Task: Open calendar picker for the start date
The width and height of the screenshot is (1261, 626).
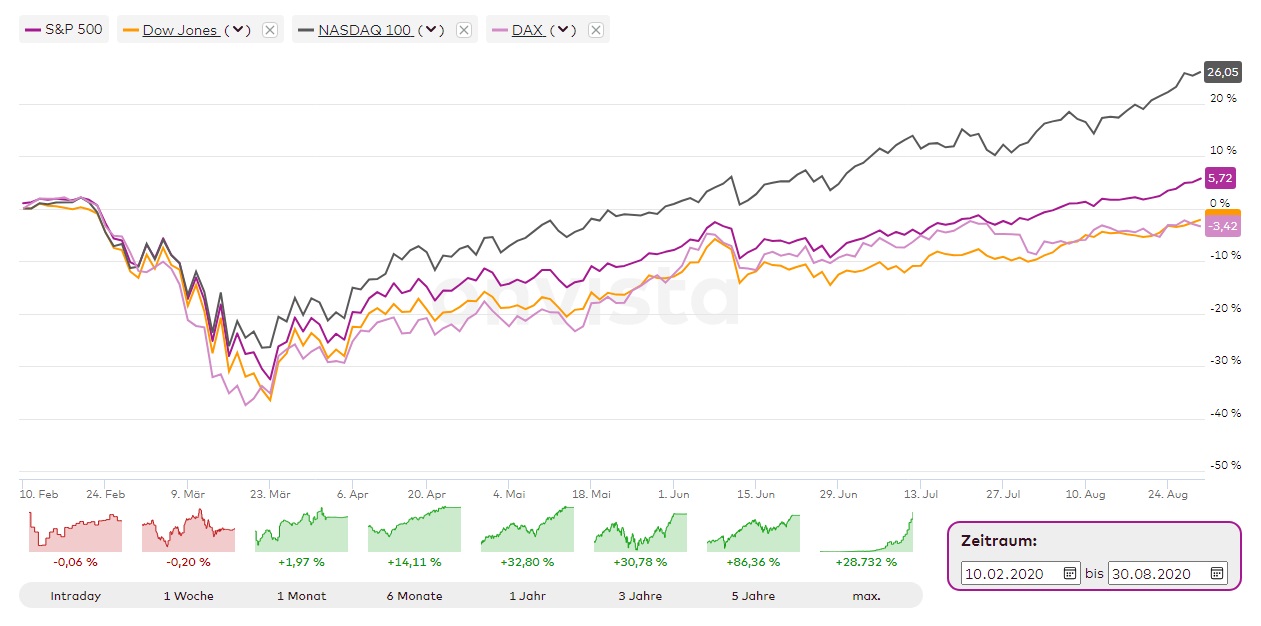Action: coord(1069,573)
